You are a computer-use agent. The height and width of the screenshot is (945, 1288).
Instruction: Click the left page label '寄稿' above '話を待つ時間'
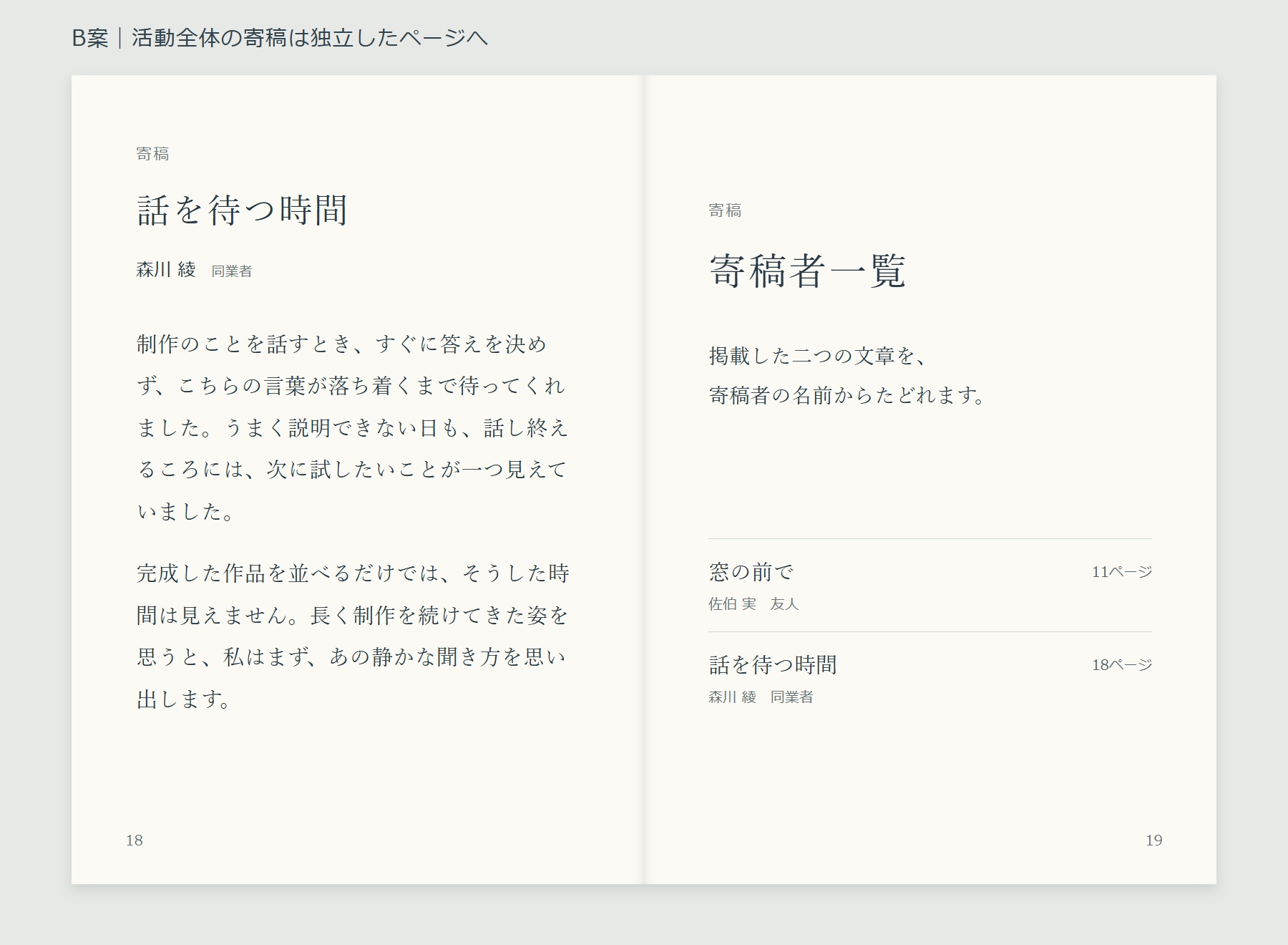click(152, 154)
